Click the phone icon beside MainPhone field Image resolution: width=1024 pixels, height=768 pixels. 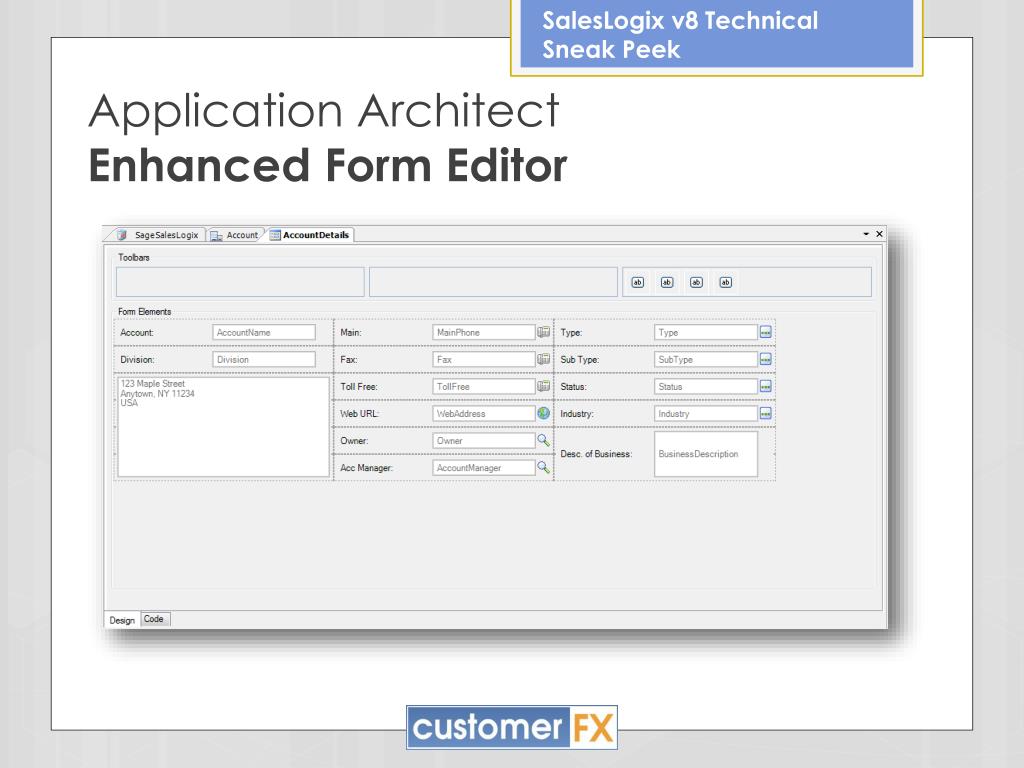(543, 332)
